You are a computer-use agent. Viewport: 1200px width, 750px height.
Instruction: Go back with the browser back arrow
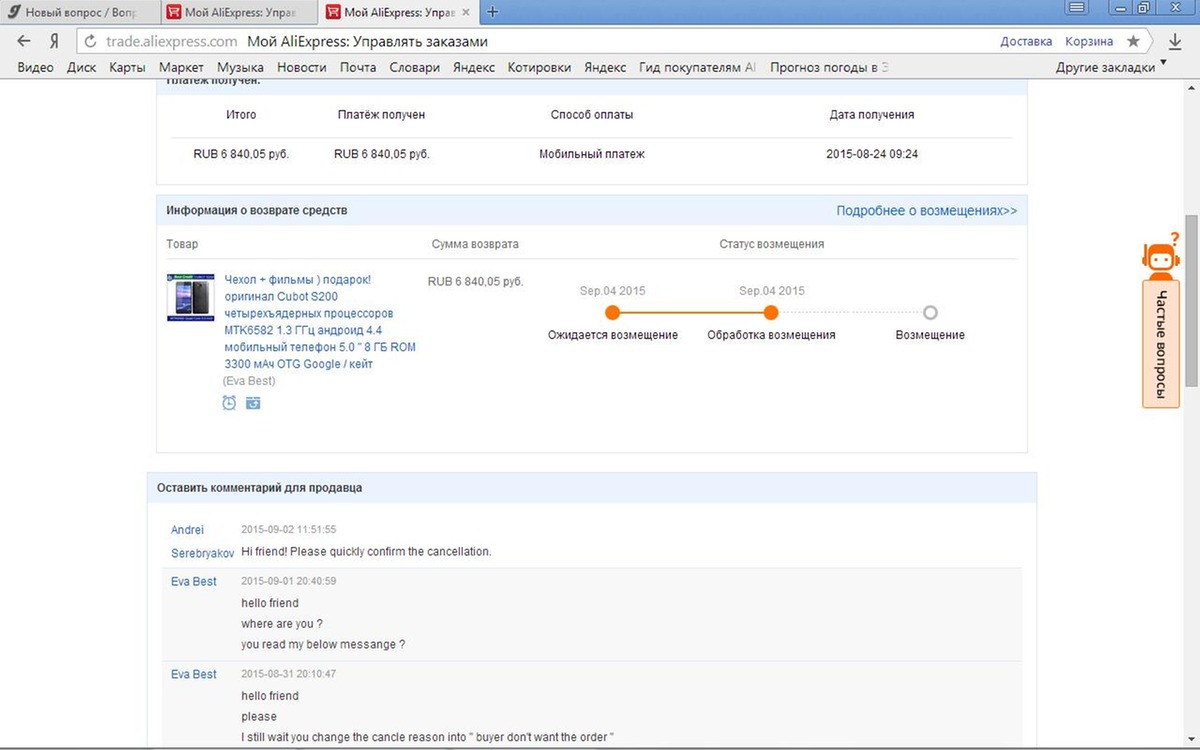click(24, 41)
